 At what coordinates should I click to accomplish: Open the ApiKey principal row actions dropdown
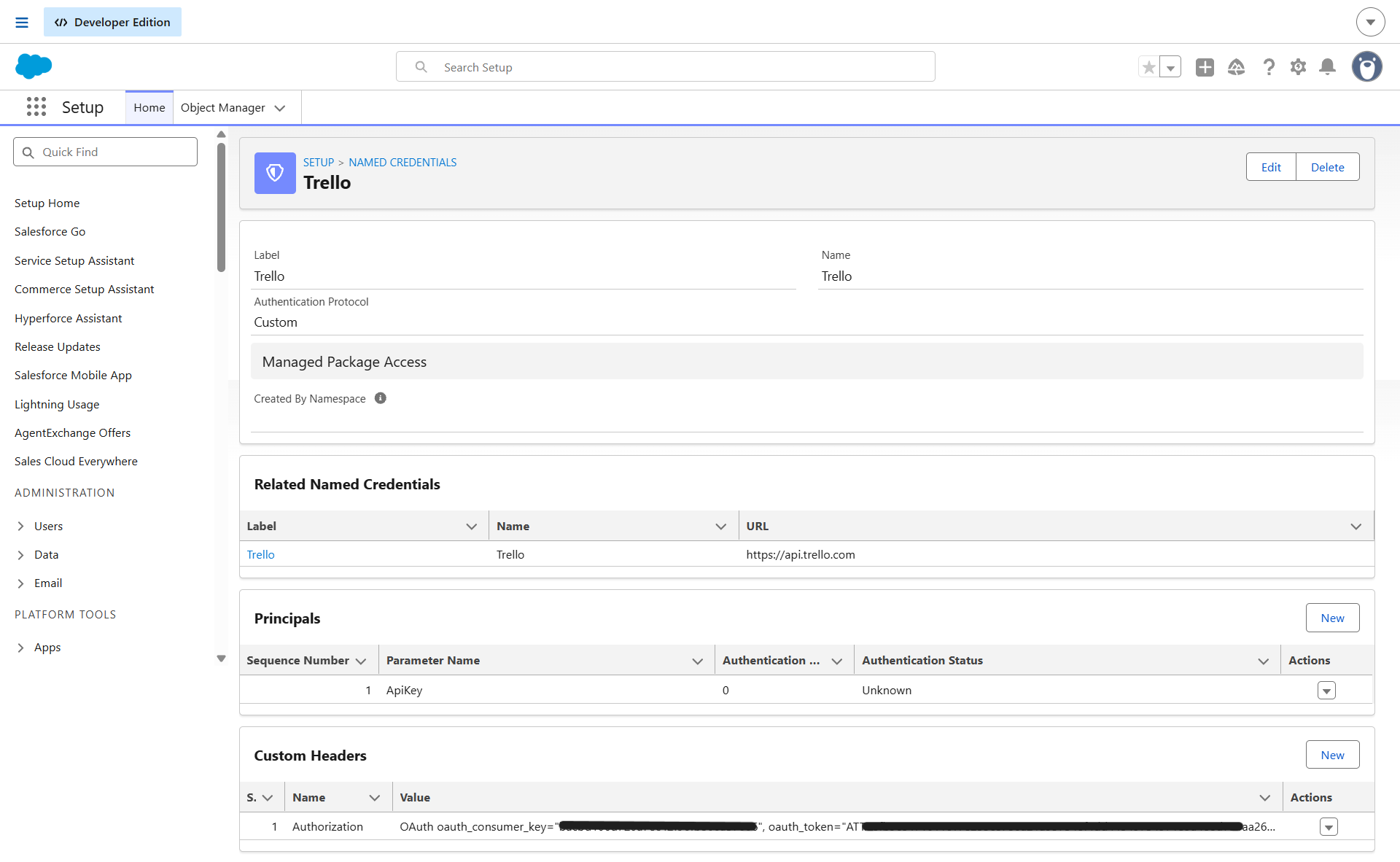pyautogui.click(x=1326, y=691)
